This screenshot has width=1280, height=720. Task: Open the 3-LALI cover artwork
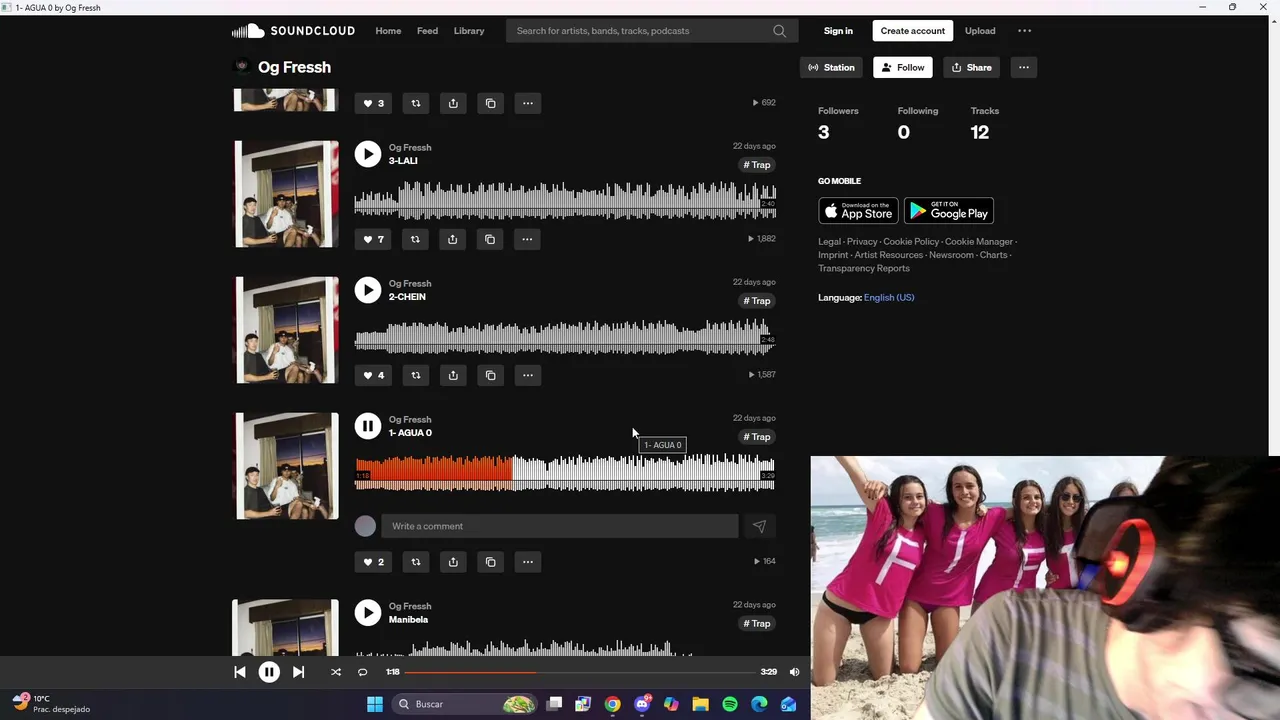pyautogui.click(x=286, y=193)
